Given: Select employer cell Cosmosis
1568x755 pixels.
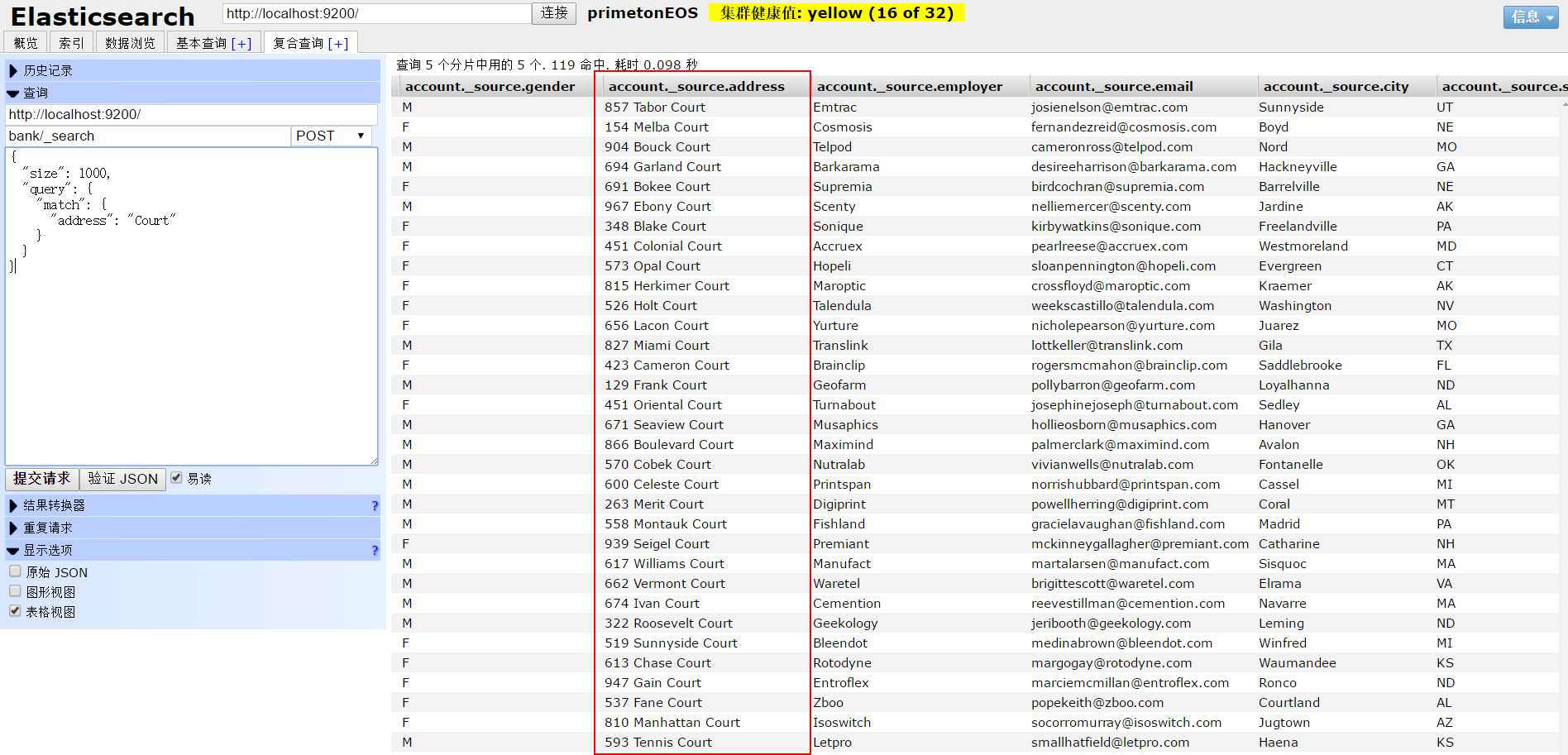Looking at the screenshot, I should click(843, 127).
